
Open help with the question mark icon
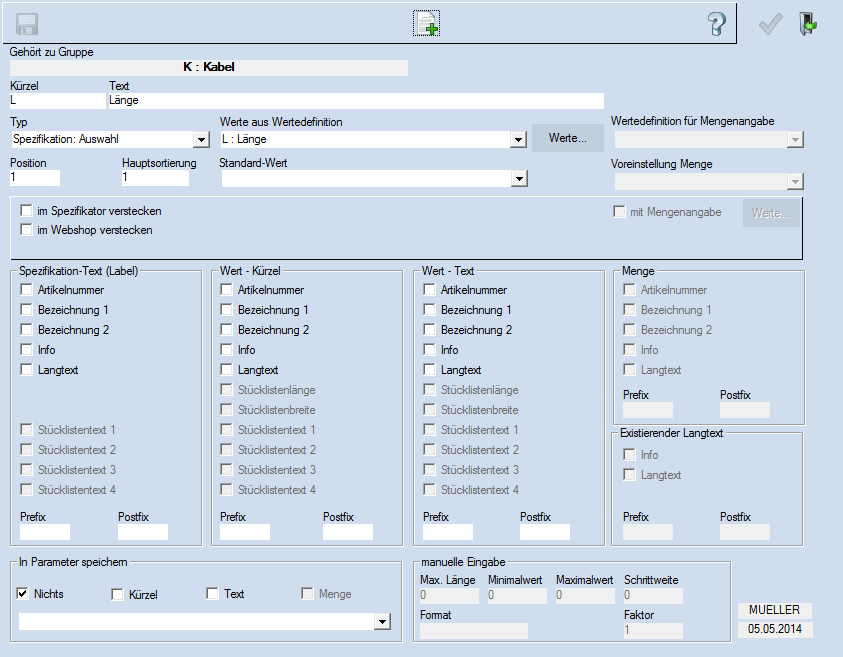pyautogui.click(x=715, y=24)
